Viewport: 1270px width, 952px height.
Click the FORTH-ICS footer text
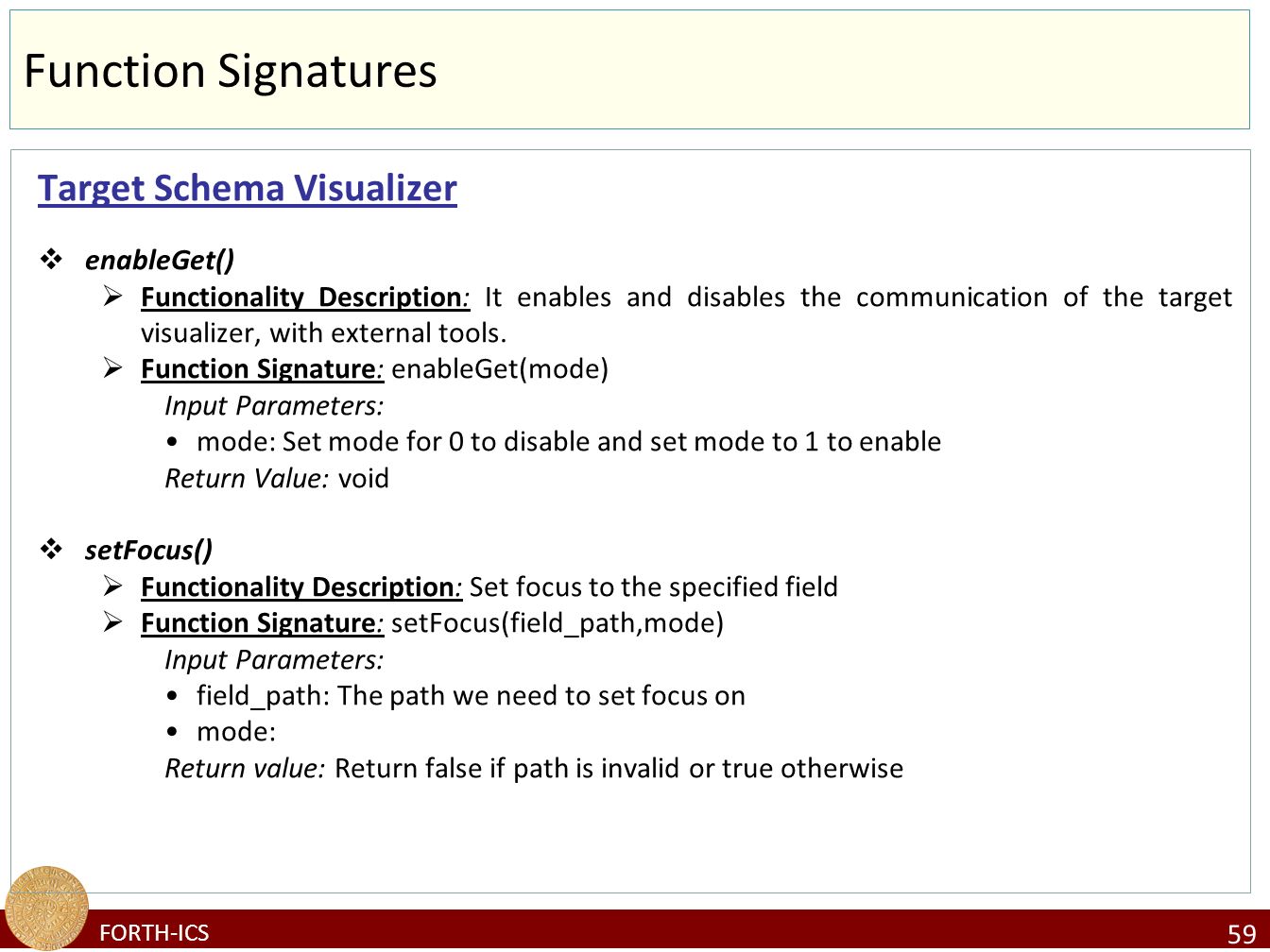[x=154, y=932]
